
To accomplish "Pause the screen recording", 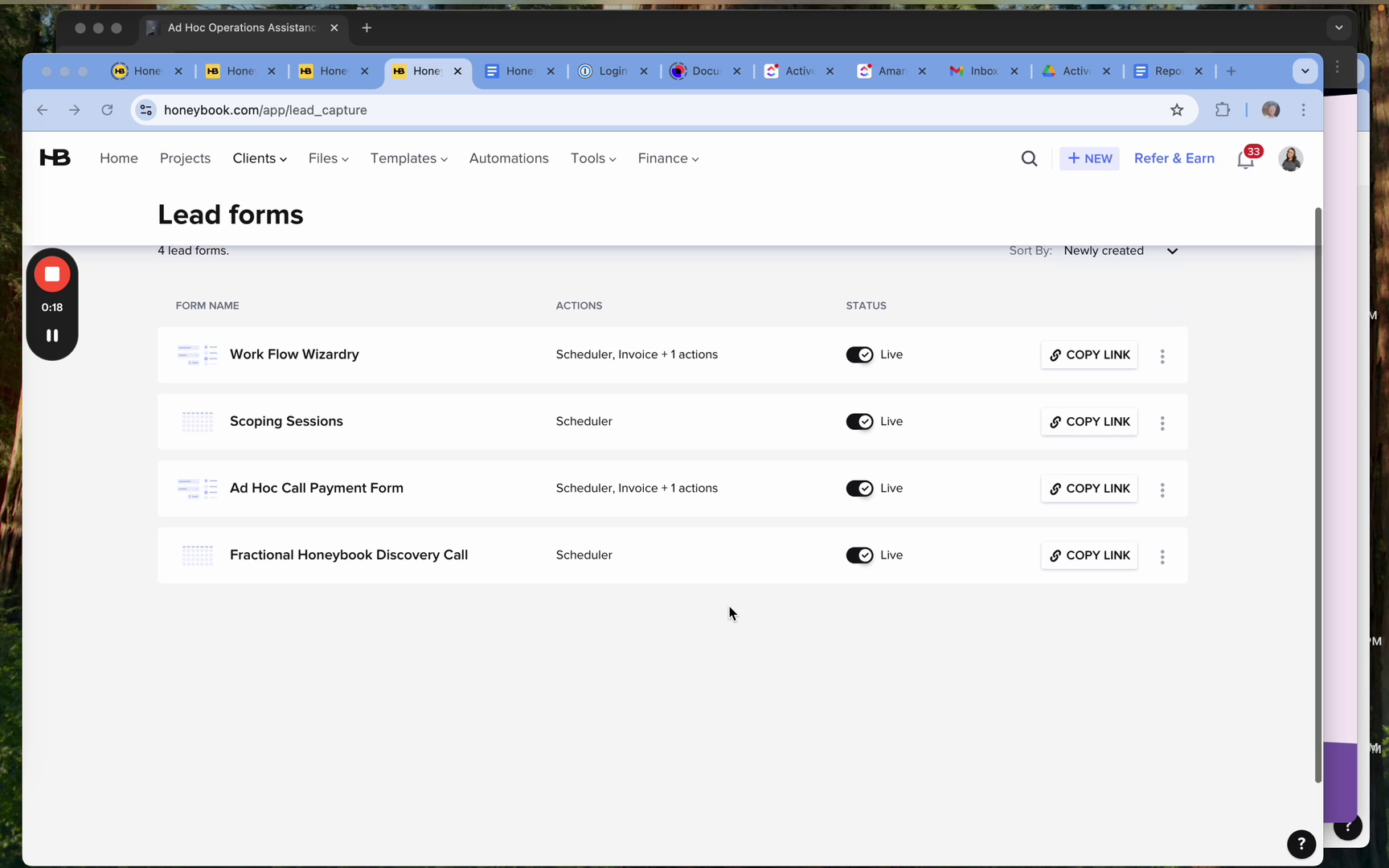I will coord(52,335).
